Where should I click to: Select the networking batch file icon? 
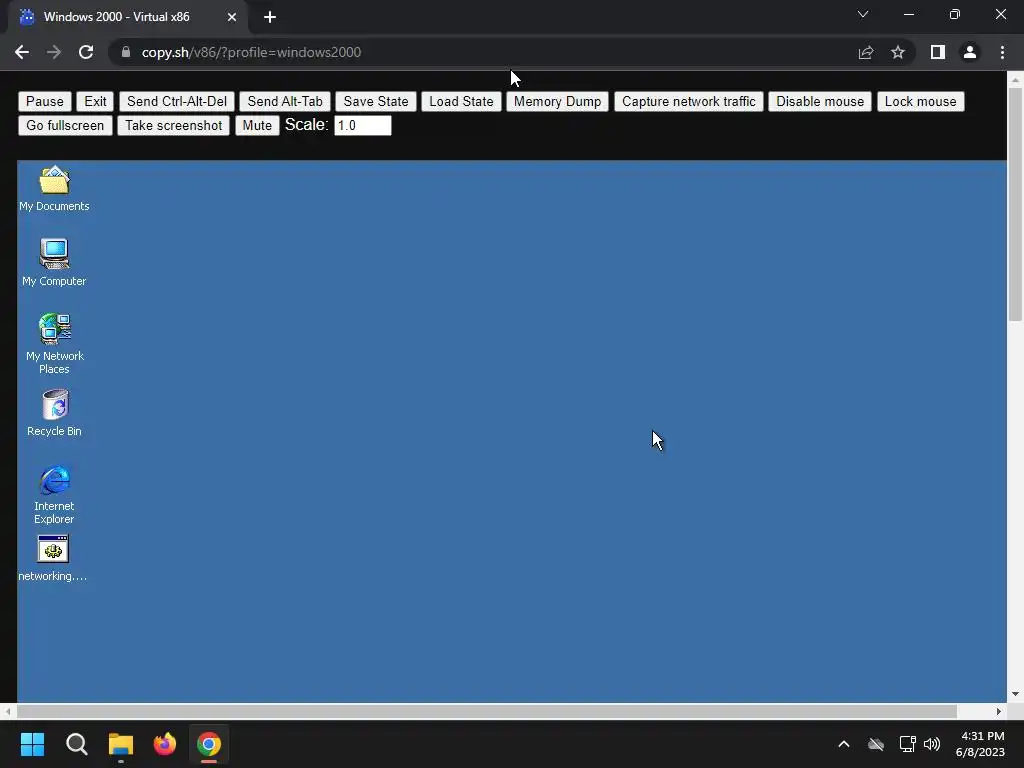53,558
